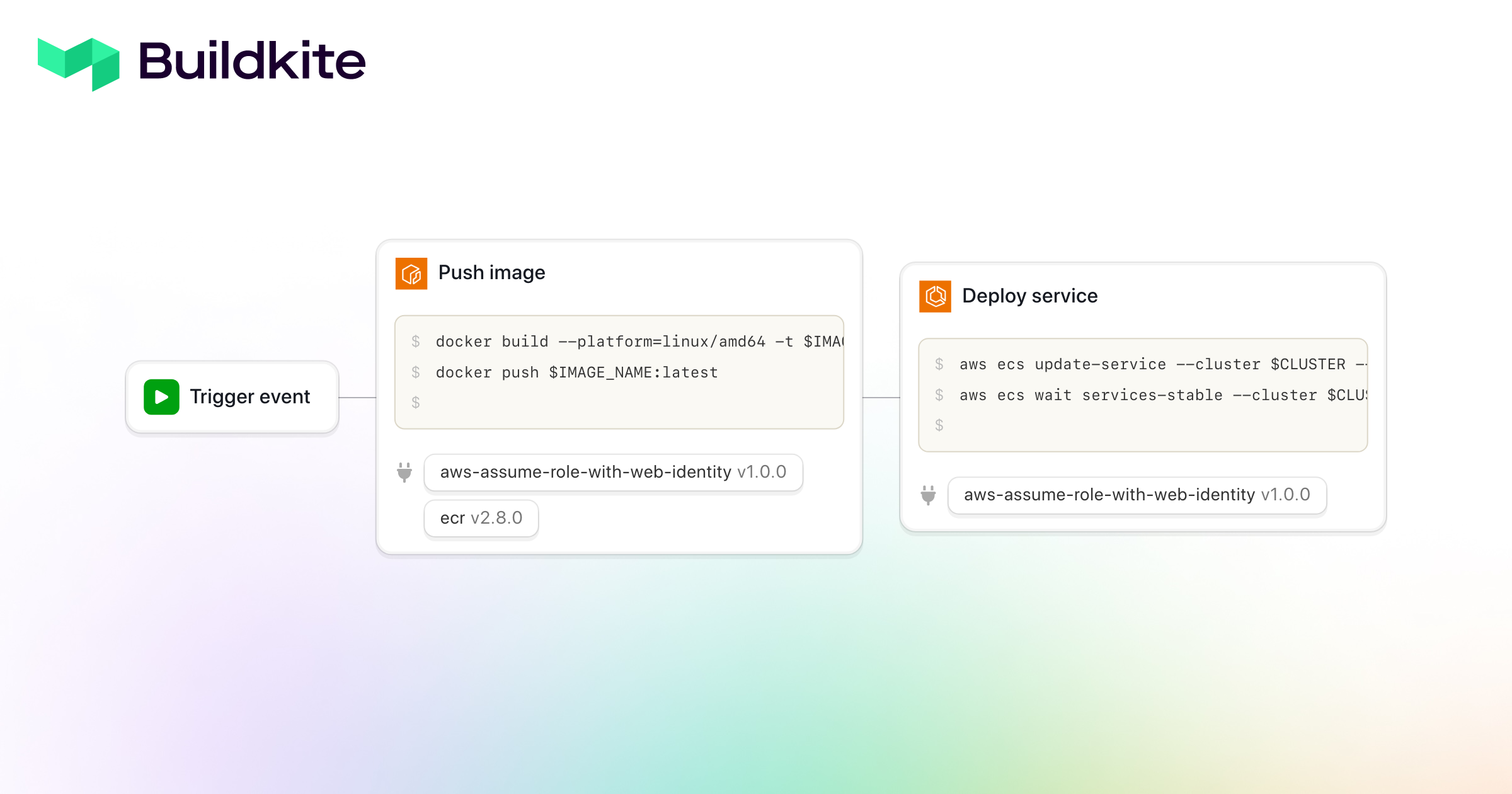Viewport: 1512px width, 794px height.
Task: Click the plugin plug icon under Push image
Action: tap(404, 473)
